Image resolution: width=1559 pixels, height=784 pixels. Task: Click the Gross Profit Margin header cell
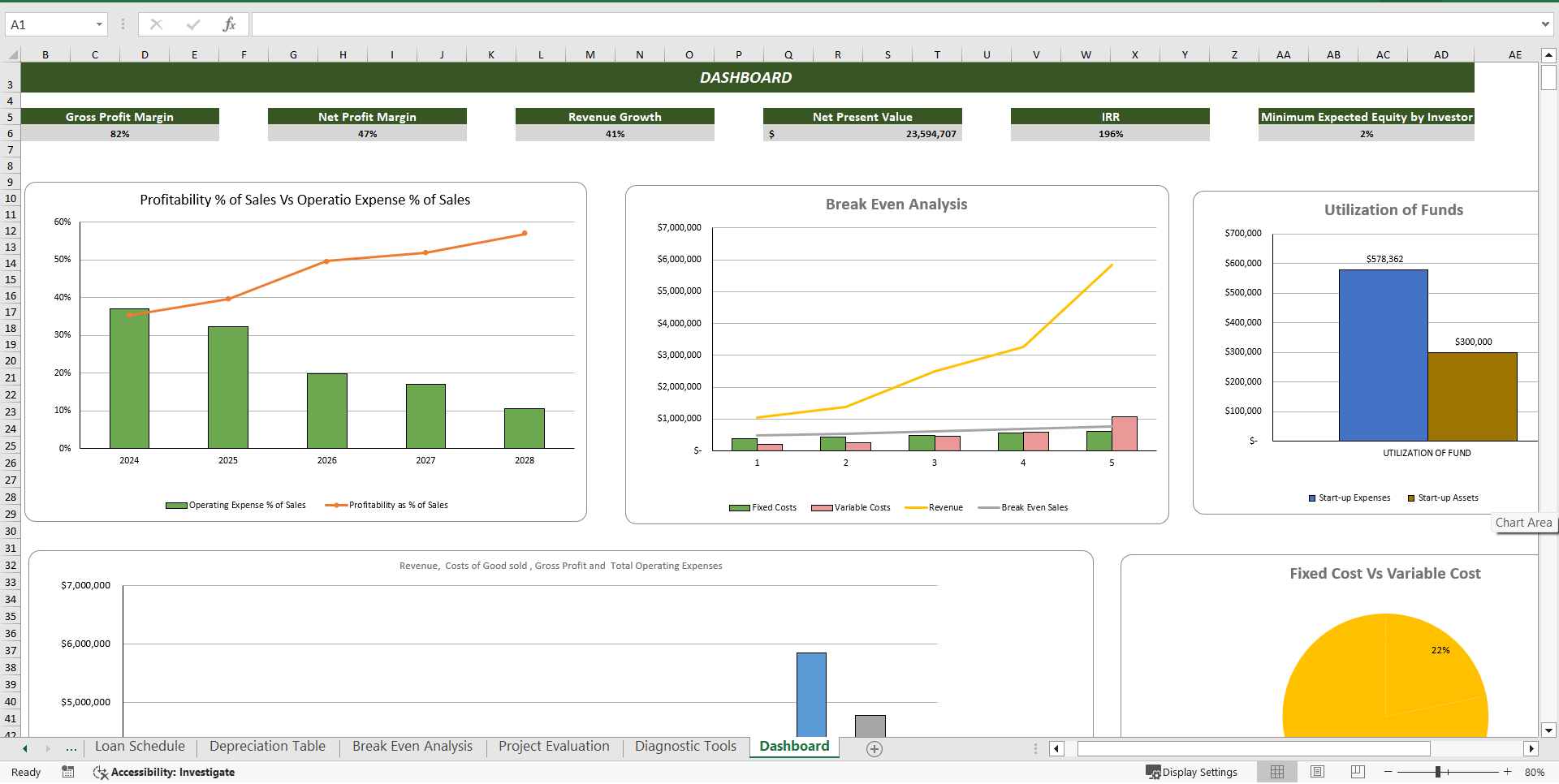(x=120, y=117)
